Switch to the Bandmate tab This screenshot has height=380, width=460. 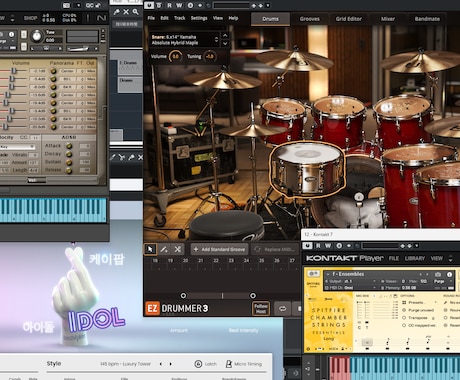[x=427, y=19]
